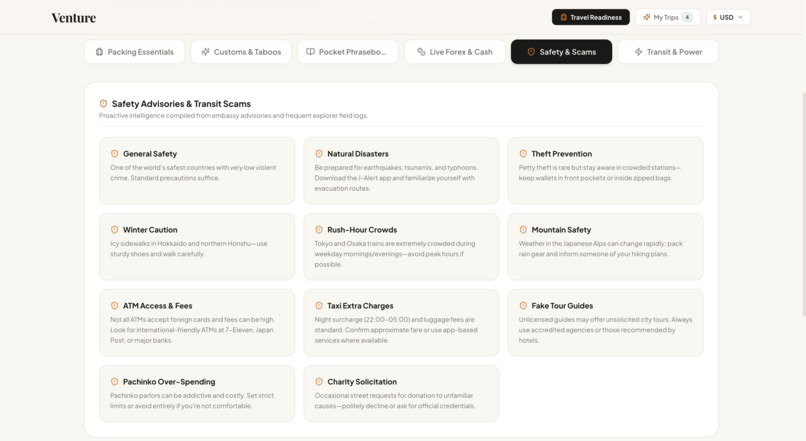Click the text about J-Alert app
806x441 pixels.
(396, 178)
